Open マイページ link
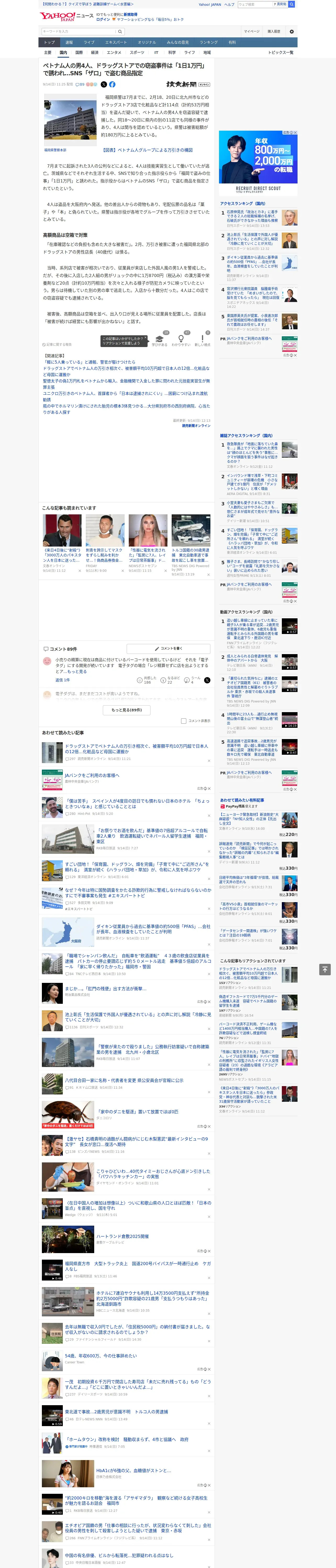The image size is (336, 1568). click(x=251, y=32)
